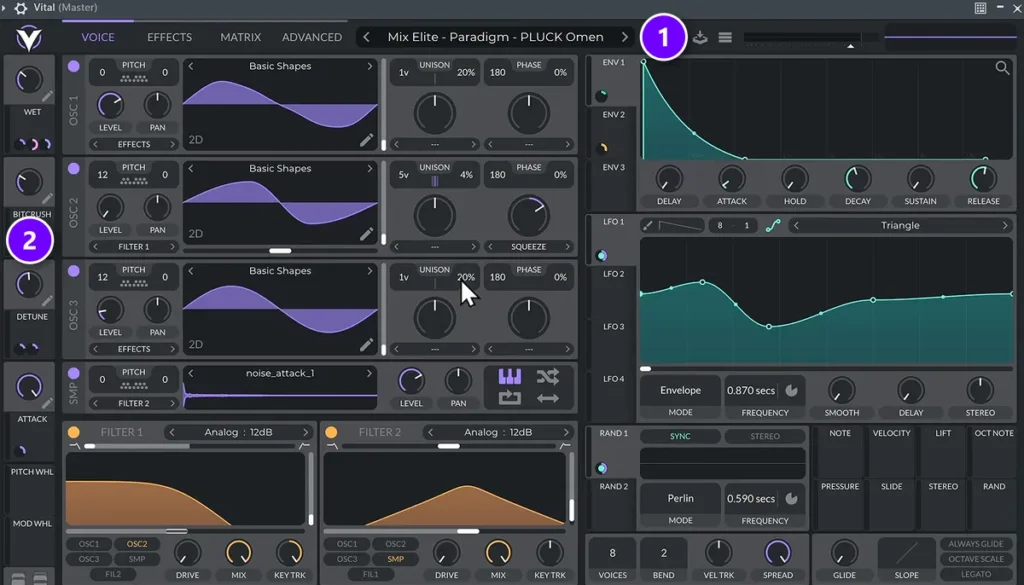Open OSC 2 SQUEEZE phase effect selector
Viewport: 1024px width, 585px height.
(x=529, y=247)
